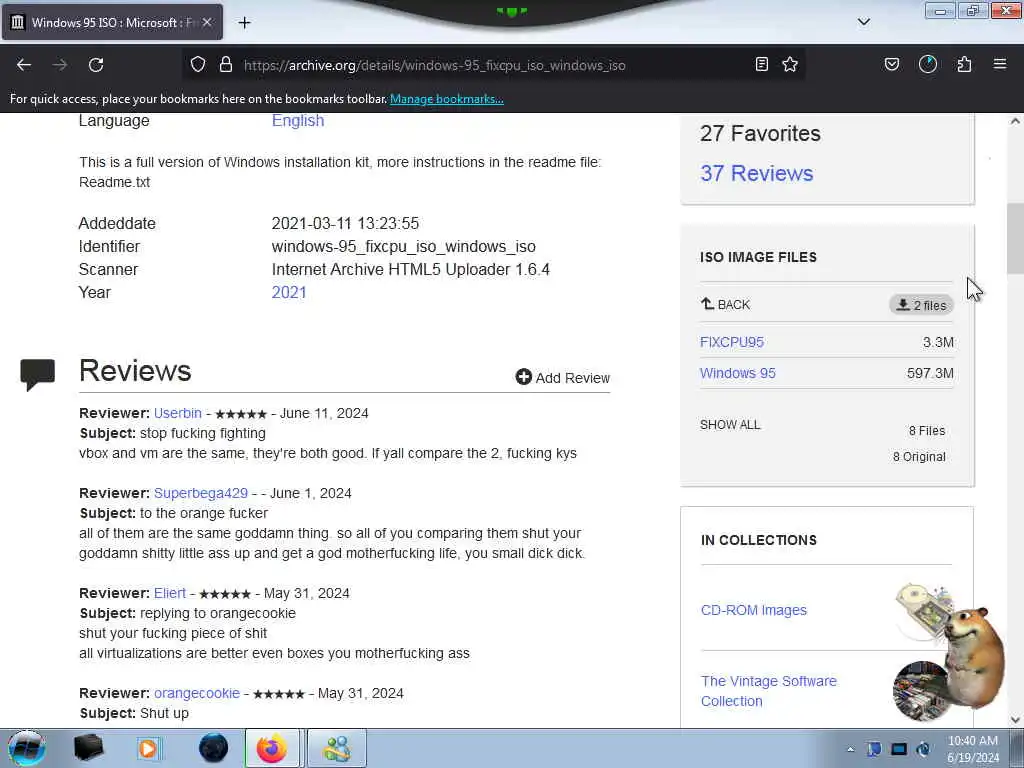
Task: Download the Windows 95 ISO file link
Action: click(x=737, y=373)
